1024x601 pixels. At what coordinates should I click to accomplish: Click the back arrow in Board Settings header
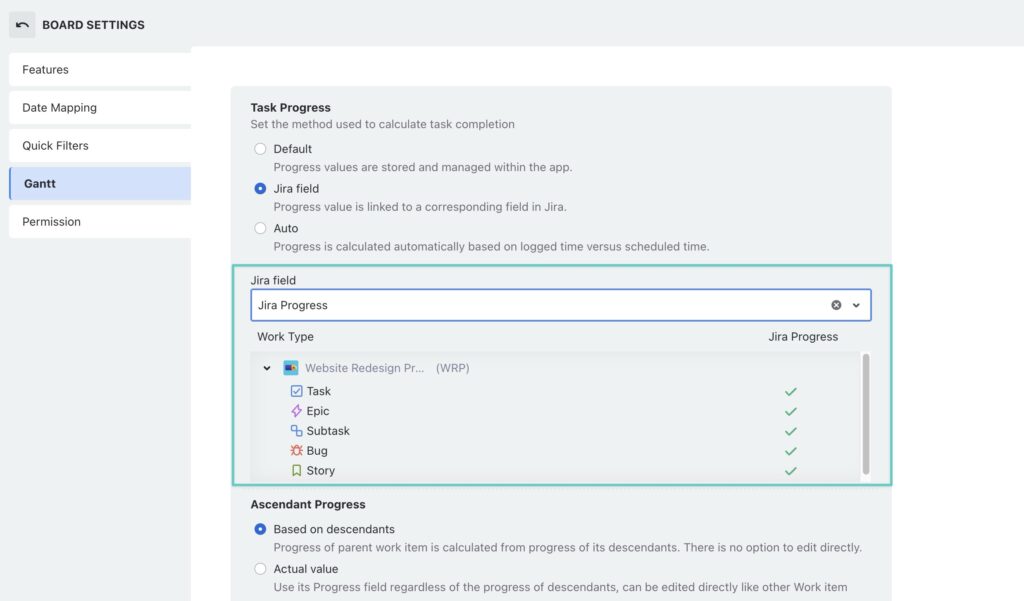click(22, 23)
